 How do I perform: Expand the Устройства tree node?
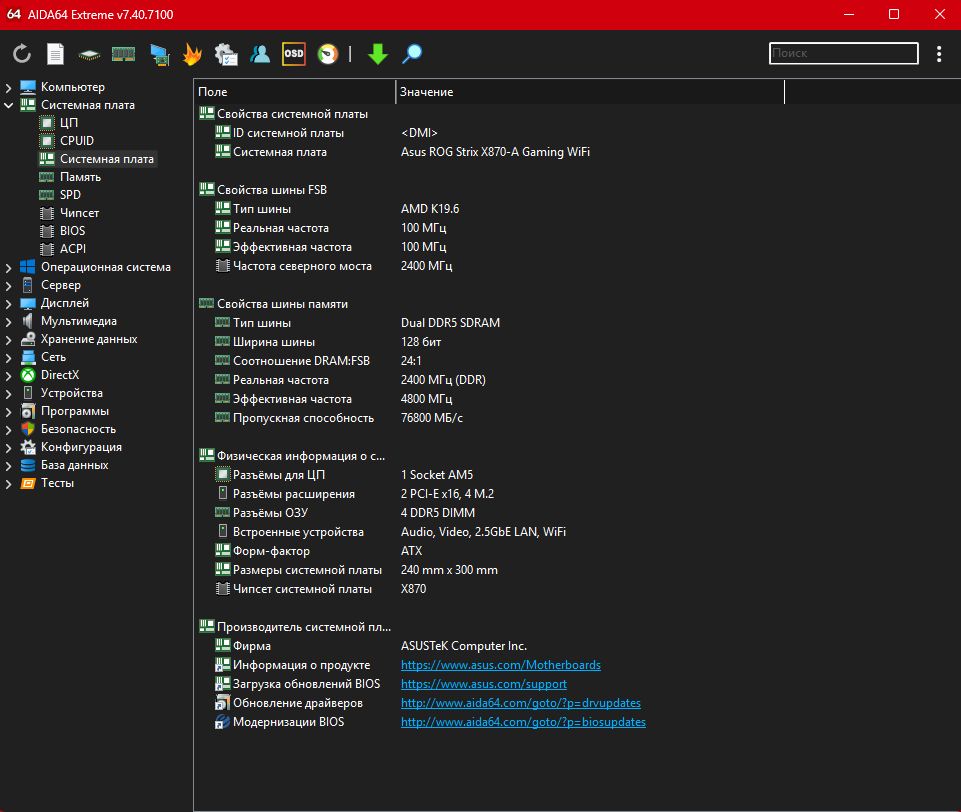(9, 394)
